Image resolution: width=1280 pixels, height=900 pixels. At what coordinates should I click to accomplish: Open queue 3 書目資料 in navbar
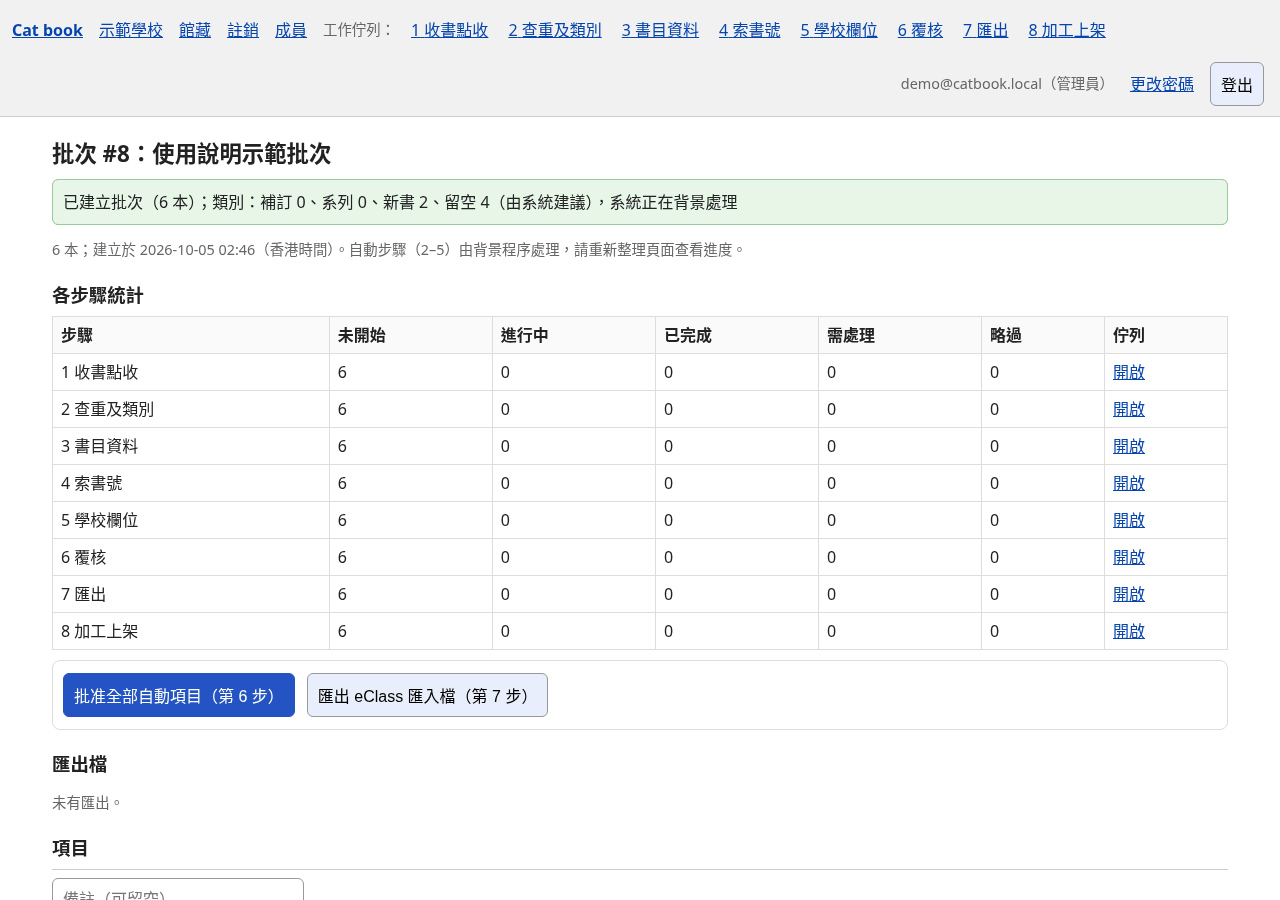coord(660,30)
